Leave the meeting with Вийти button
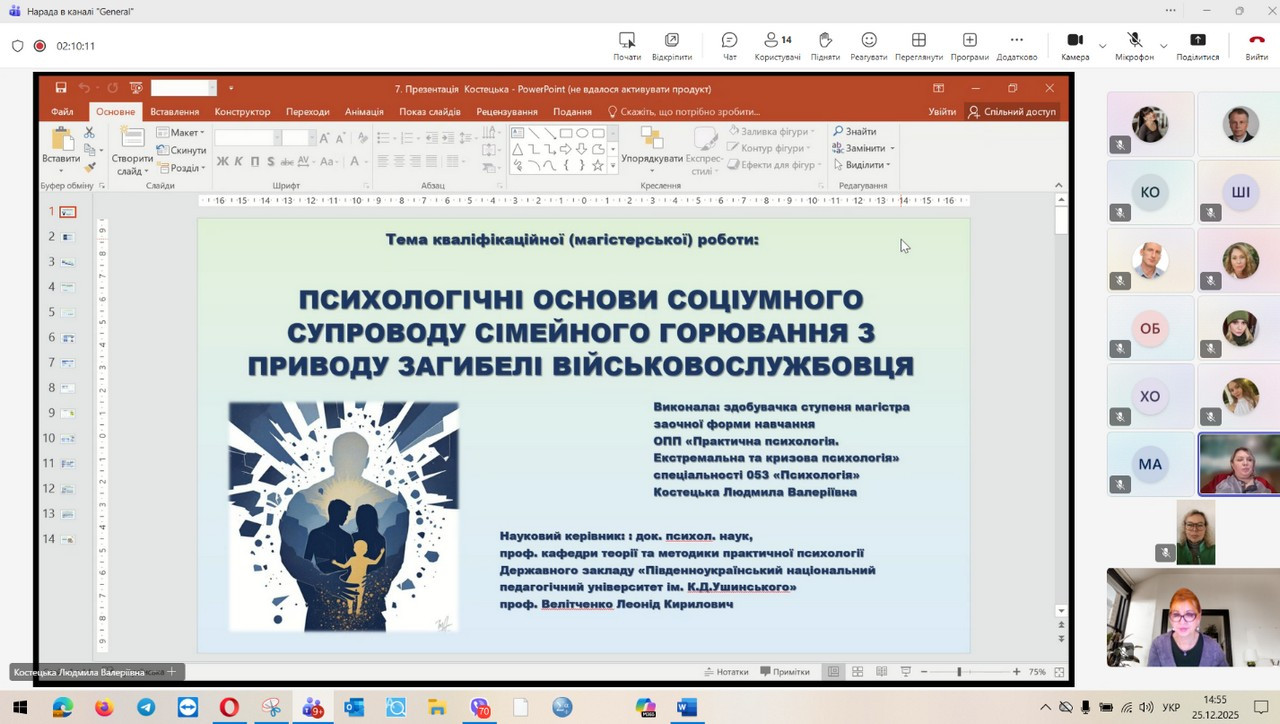Image resolution: width=1280 pixels, height=724 pixels. click(1256, 45)
